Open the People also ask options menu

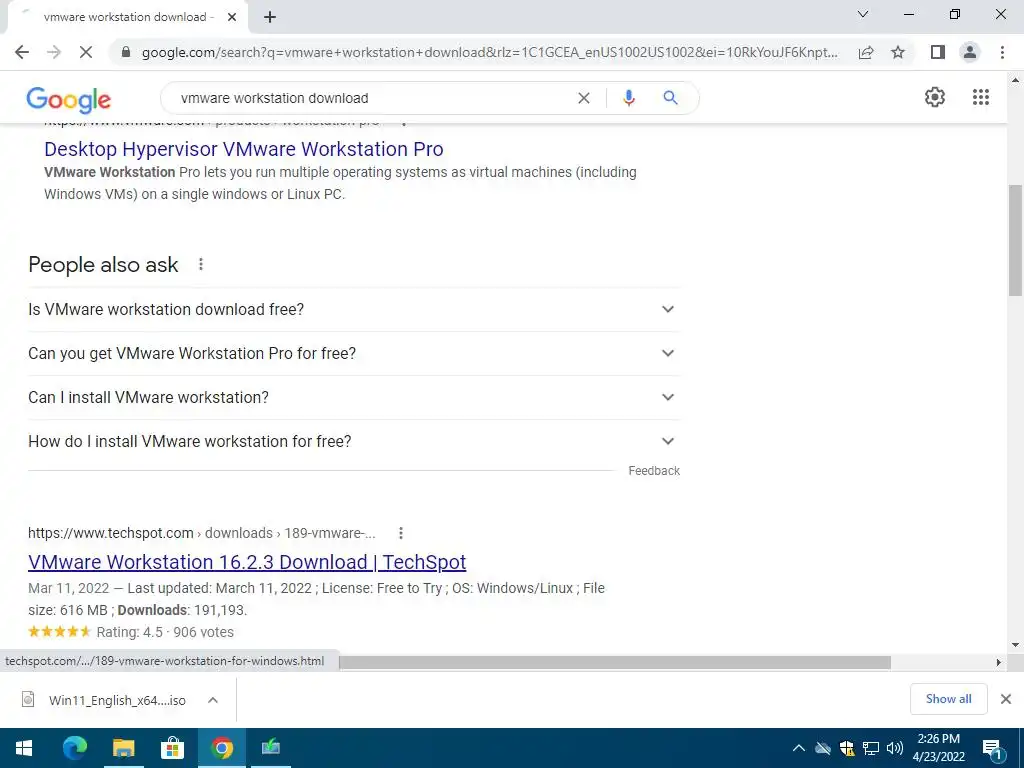coord(201,264)
